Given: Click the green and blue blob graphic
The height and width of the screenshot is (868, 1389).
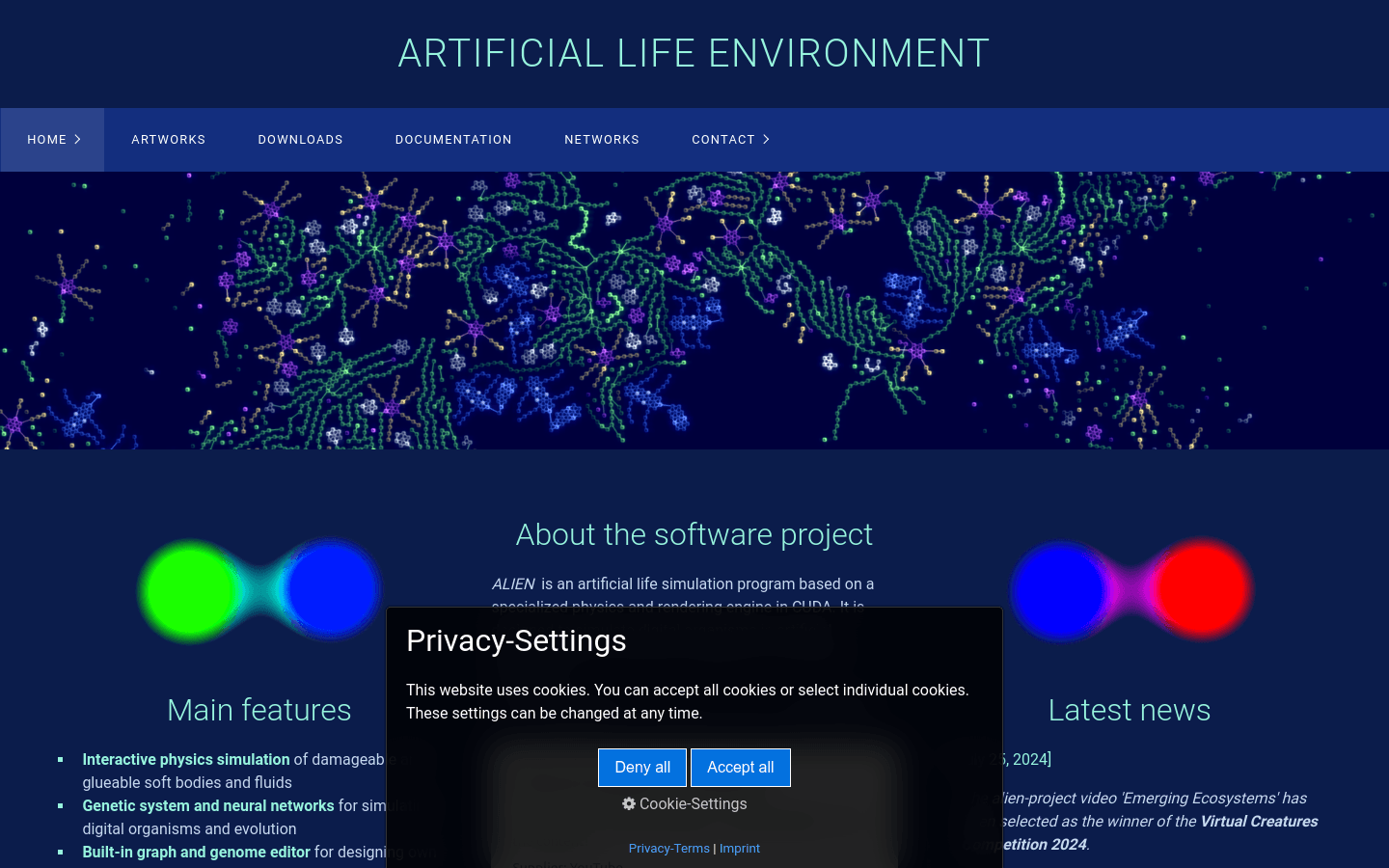Looking at the screenshot, I should point(259,590).
